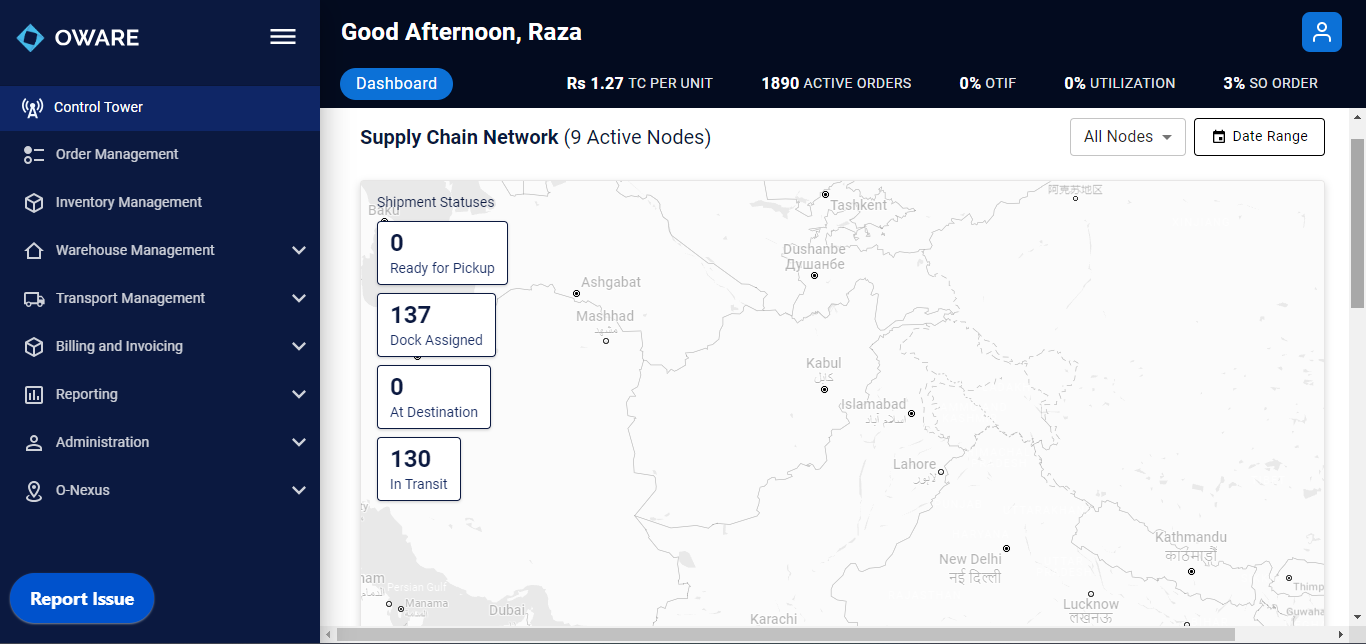
Task: Select the Transport Management truck icon
Action: (34, 299)
